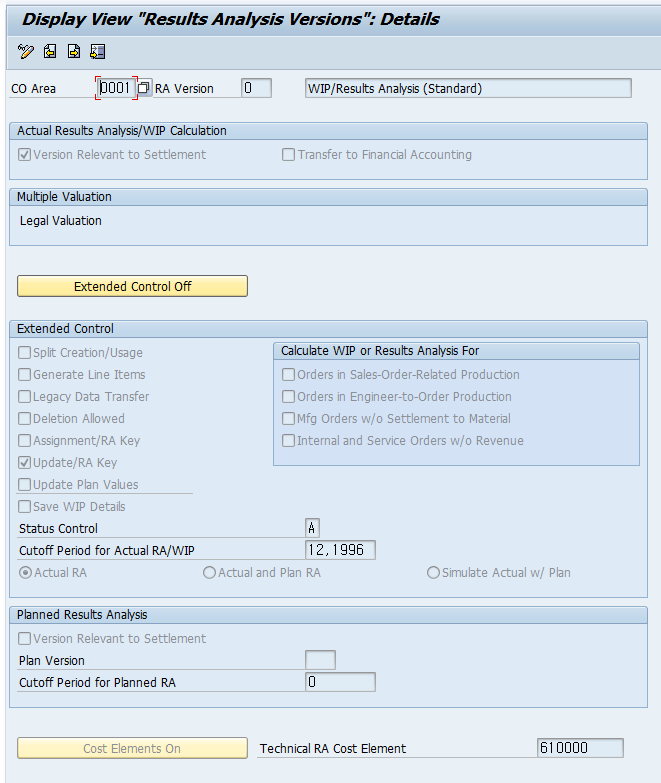Click the Status Control label
The height and width of the screenshot is (783, 661).
(58, 528)
